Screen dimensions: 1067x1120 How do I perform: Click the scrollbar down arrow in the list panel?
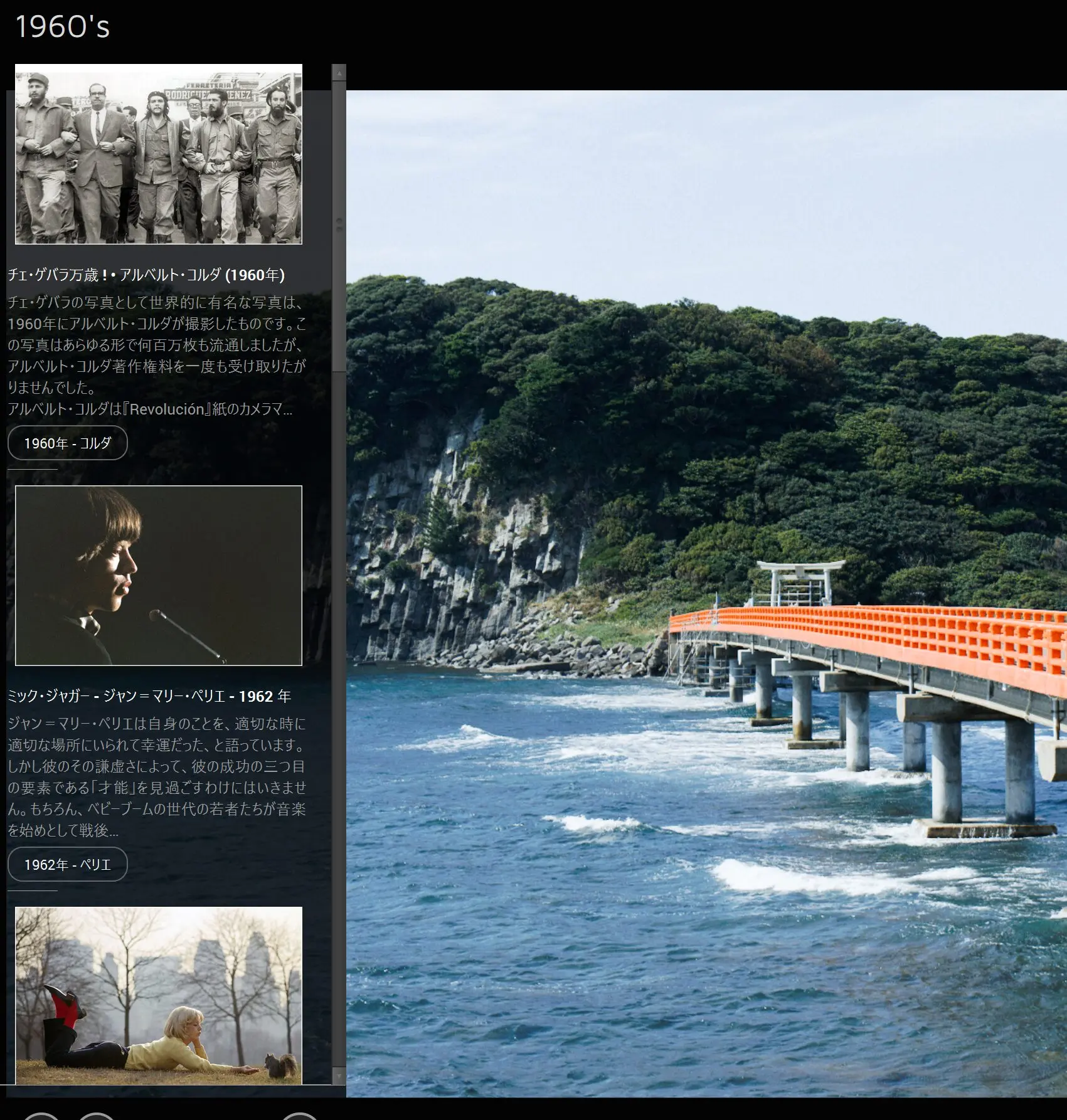click(339, 1076)
